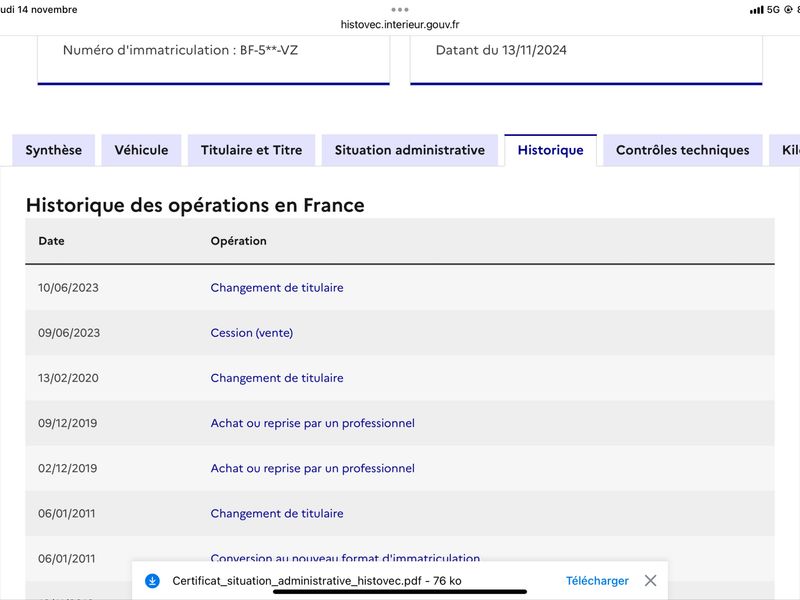800x600 pixels.
Task: Tap the three-dot multitasking control
Action: pos(400,9)
